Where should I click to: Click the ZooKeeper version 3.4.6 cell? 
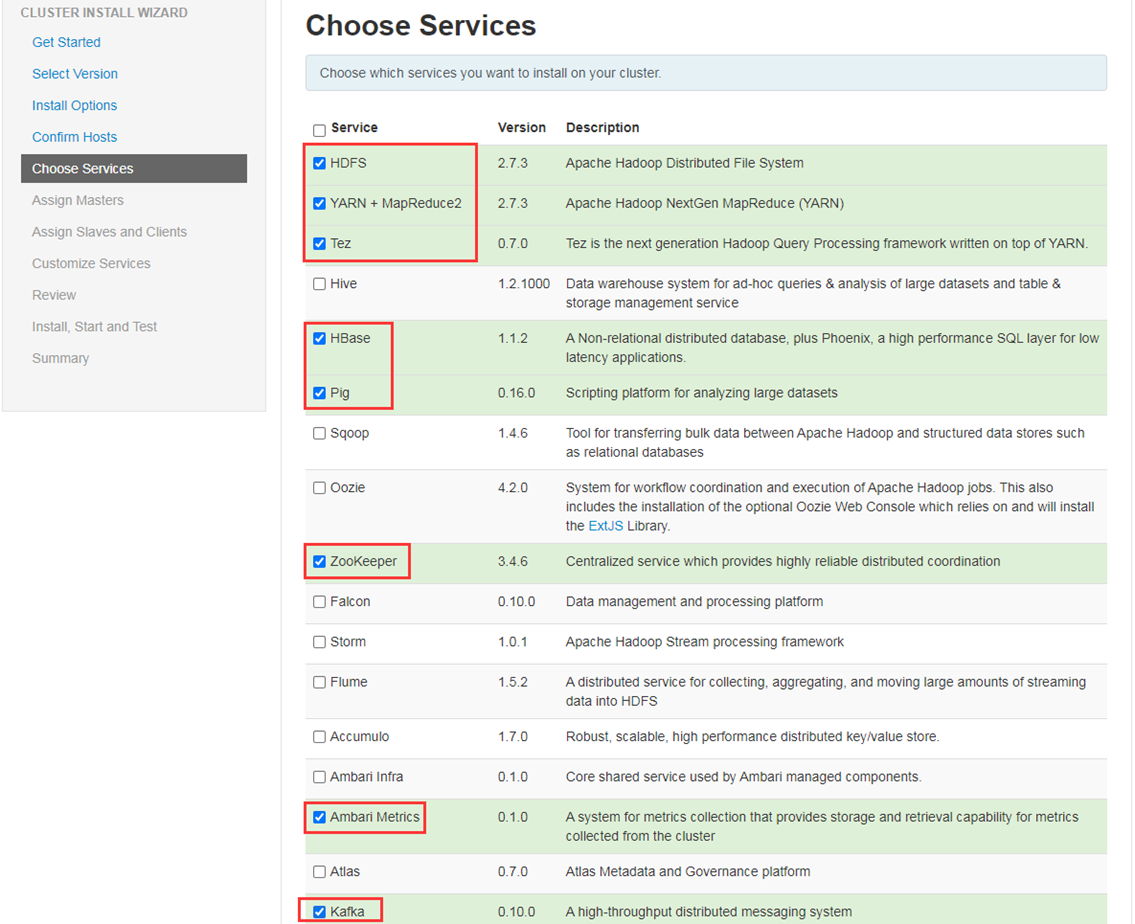click(512, 561)
